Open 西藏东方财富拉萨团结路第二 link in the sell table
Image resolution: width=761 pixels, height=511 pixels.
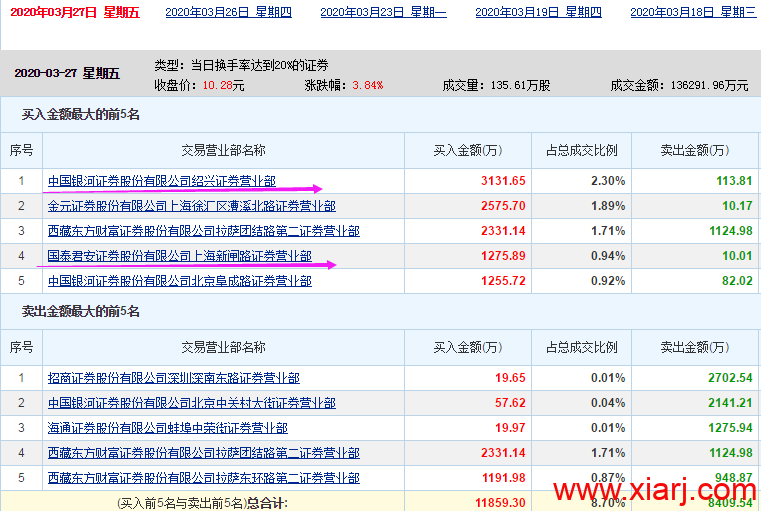coord(204,453)
